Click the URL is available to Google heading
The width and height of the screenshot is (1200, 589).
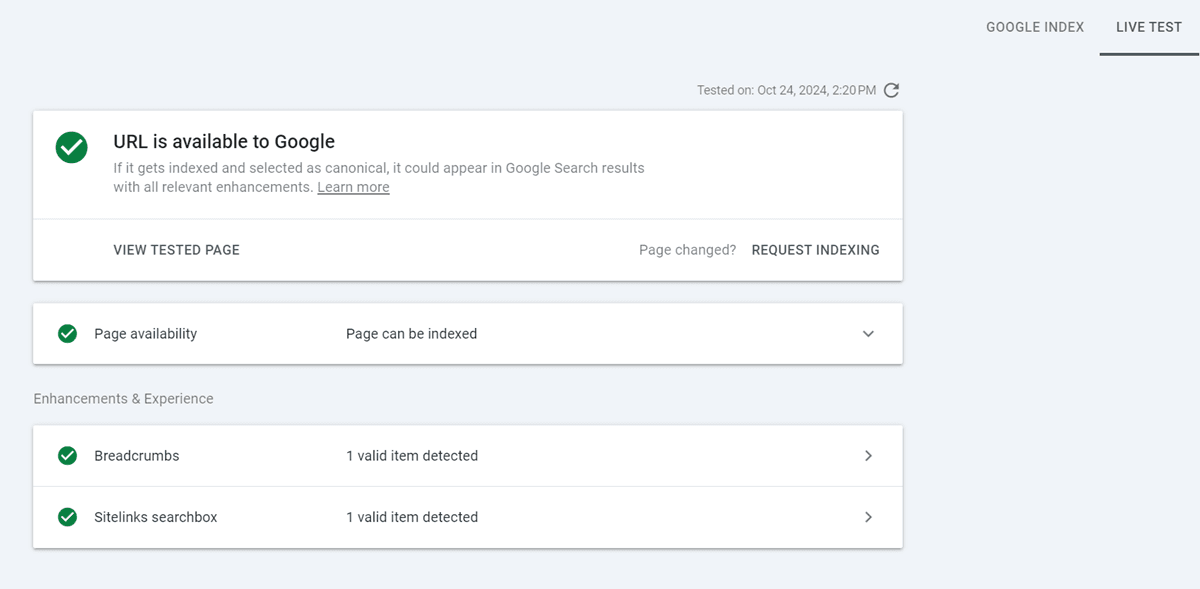point(224,141)
